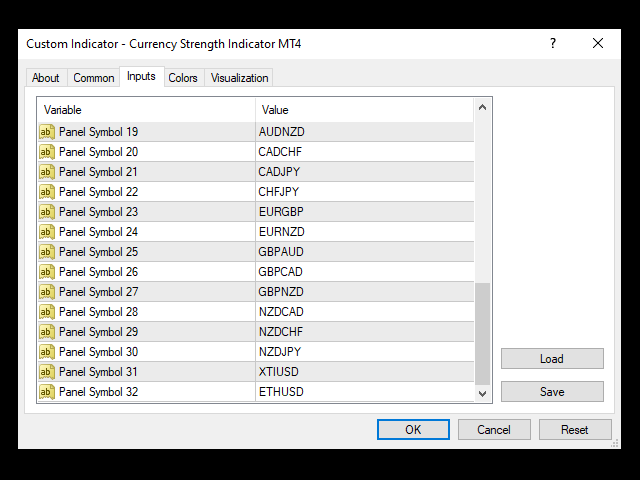Select the AUDNZD value cell
Image resolution: width=640 pixels, height=480 pixels.
pyautogui.click(x=364, y=132)
